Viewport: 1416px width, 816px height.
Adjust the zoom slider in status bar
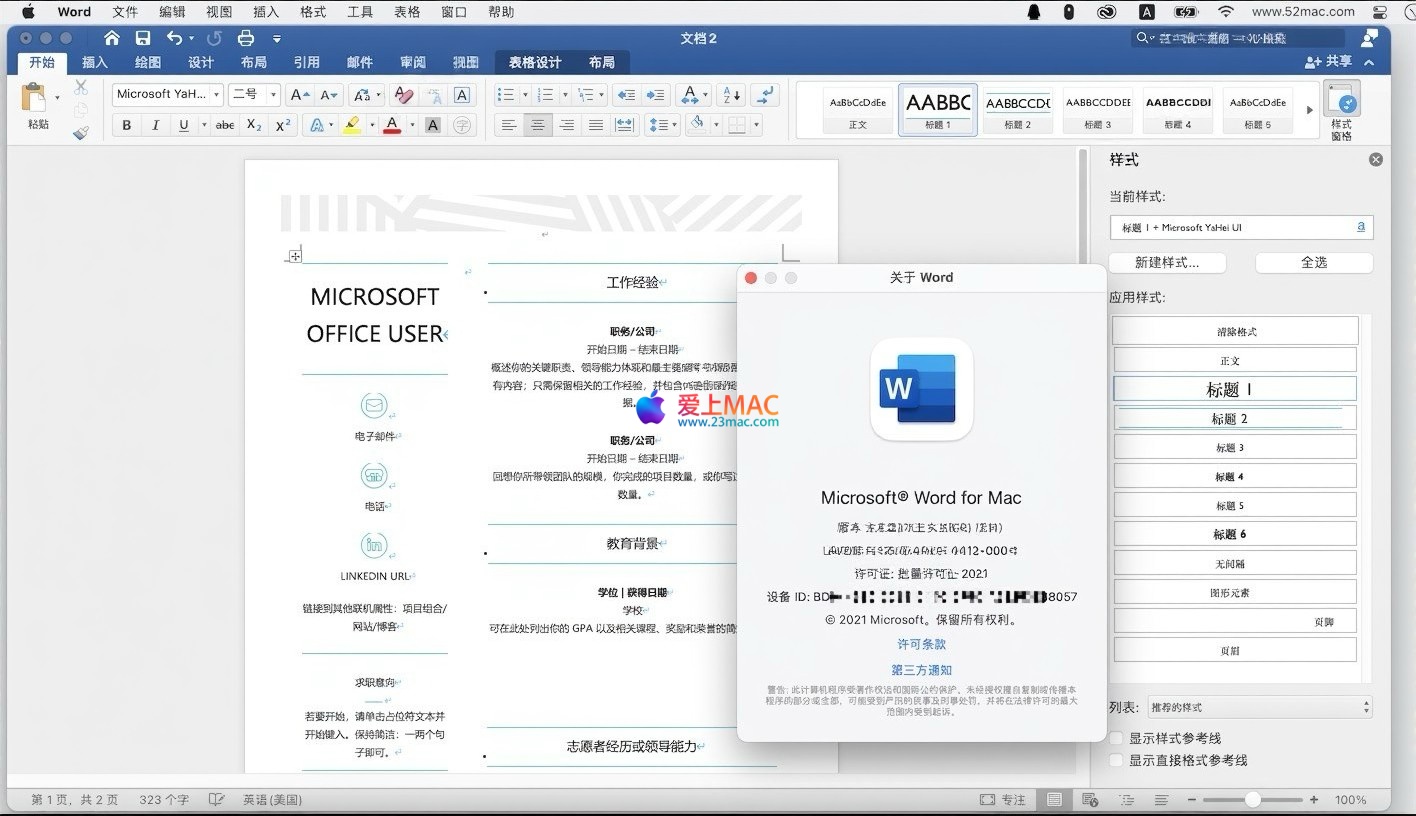point(1252,800)
